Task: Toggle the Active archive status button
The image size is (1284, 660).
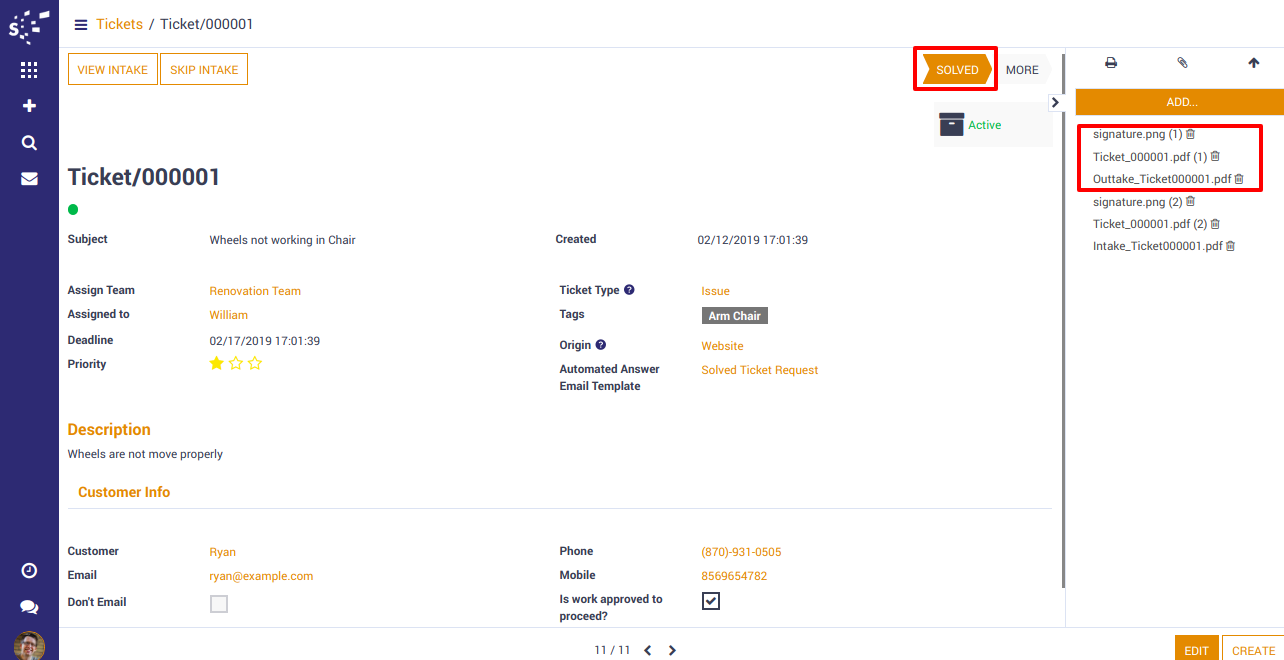Action: (970, 125)
